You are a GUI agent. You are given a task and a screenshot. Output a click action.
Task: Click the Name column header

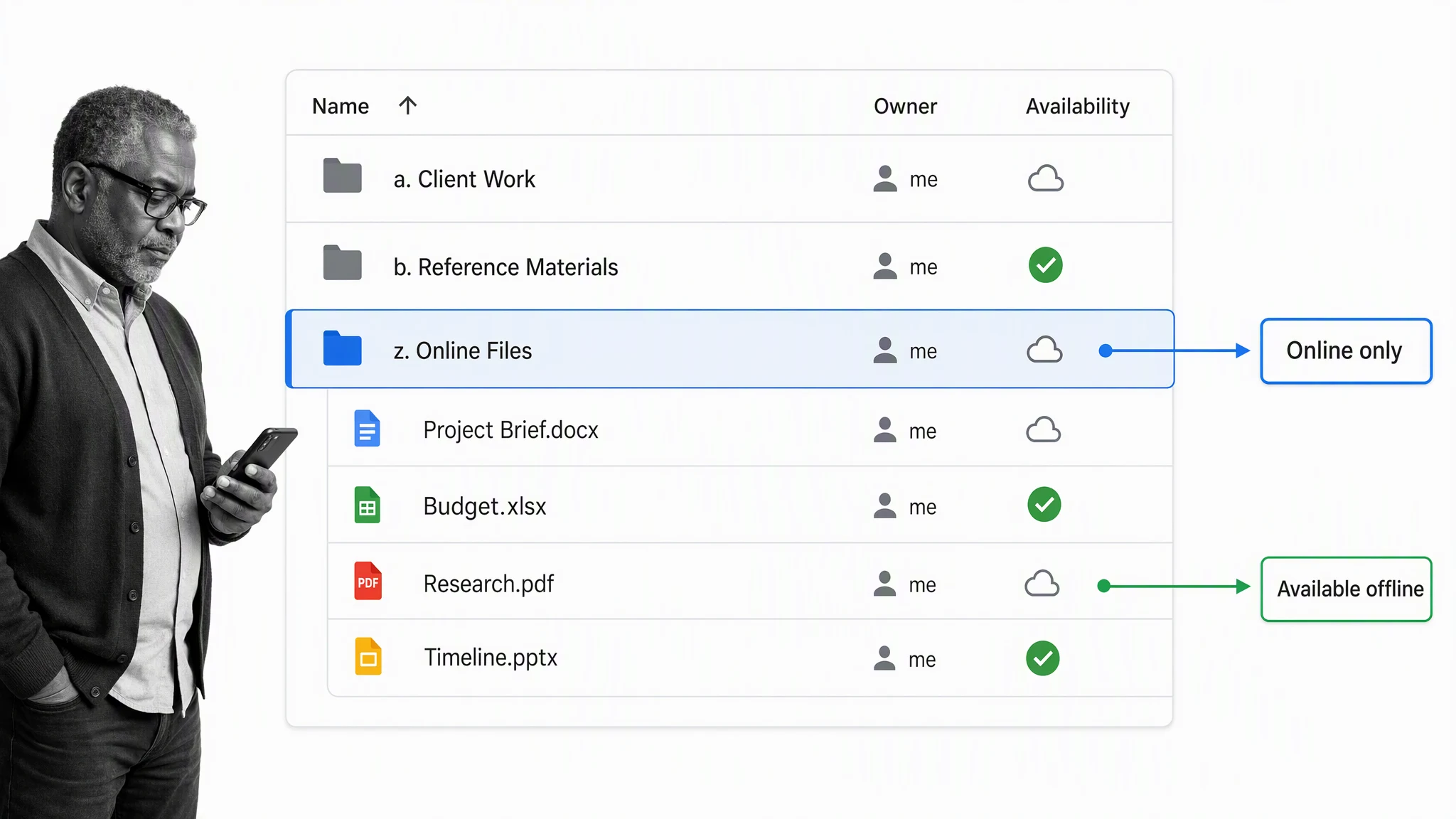click(341, 106)
